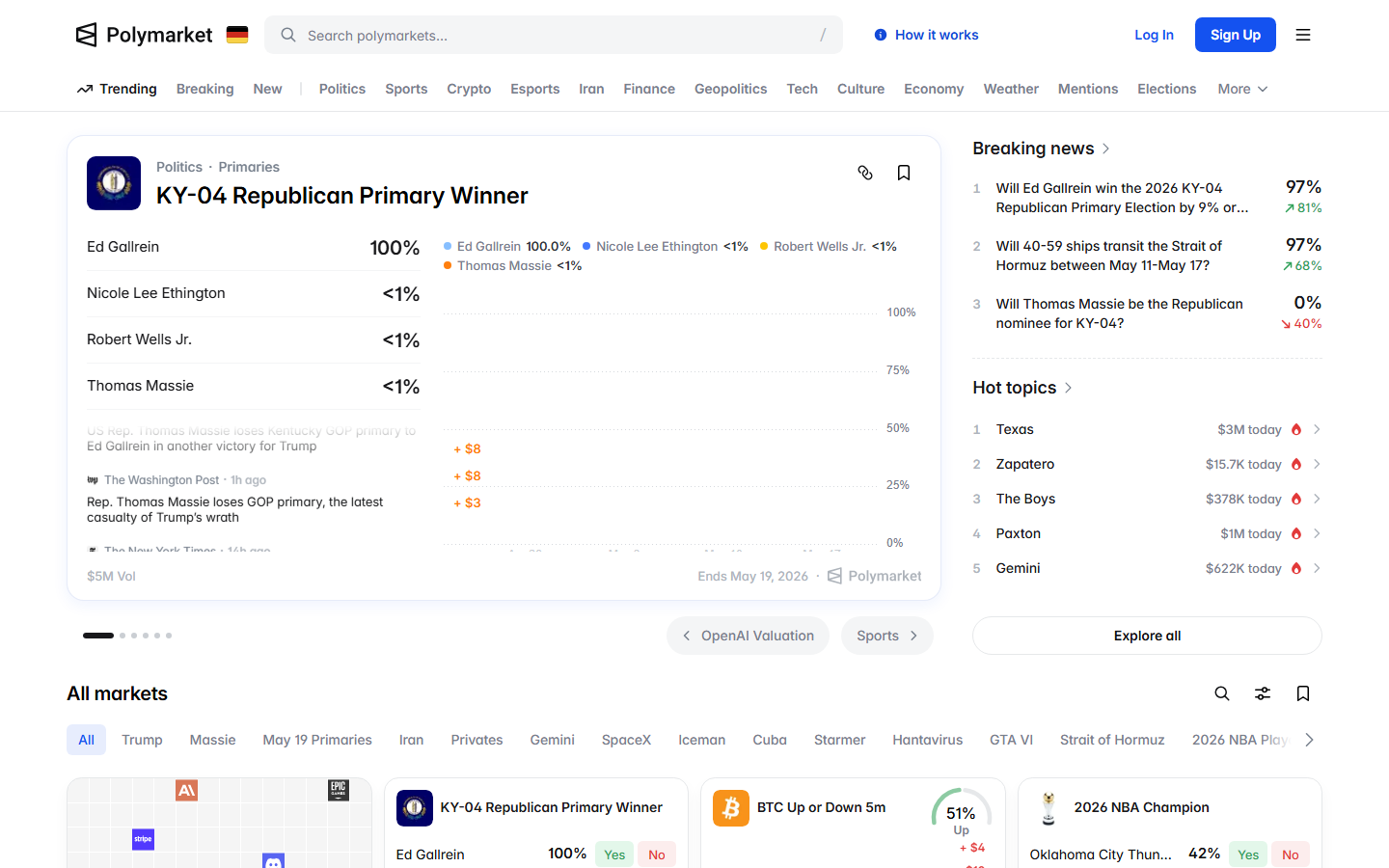Click the search magnifier icon in header
Image resolution: width=1389 pixels, height=868 pixels.
288,35
